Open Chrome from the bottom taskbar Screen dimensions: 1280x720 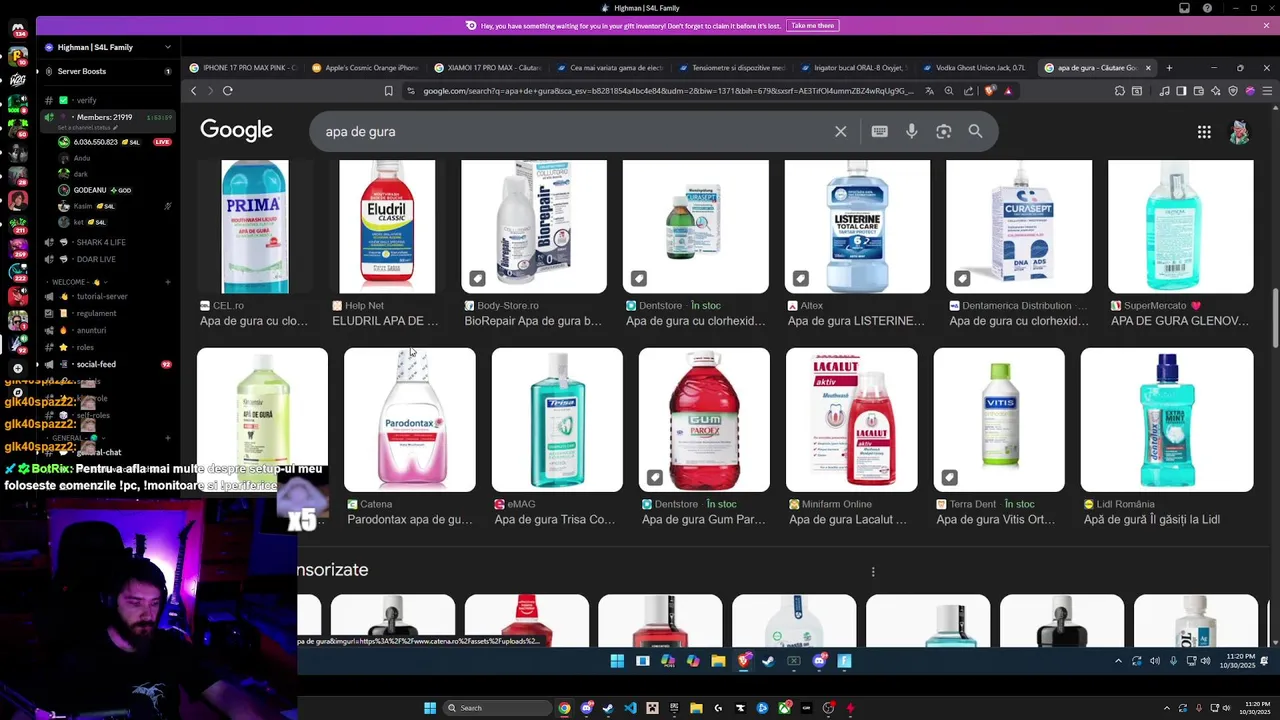click(565, 708)
